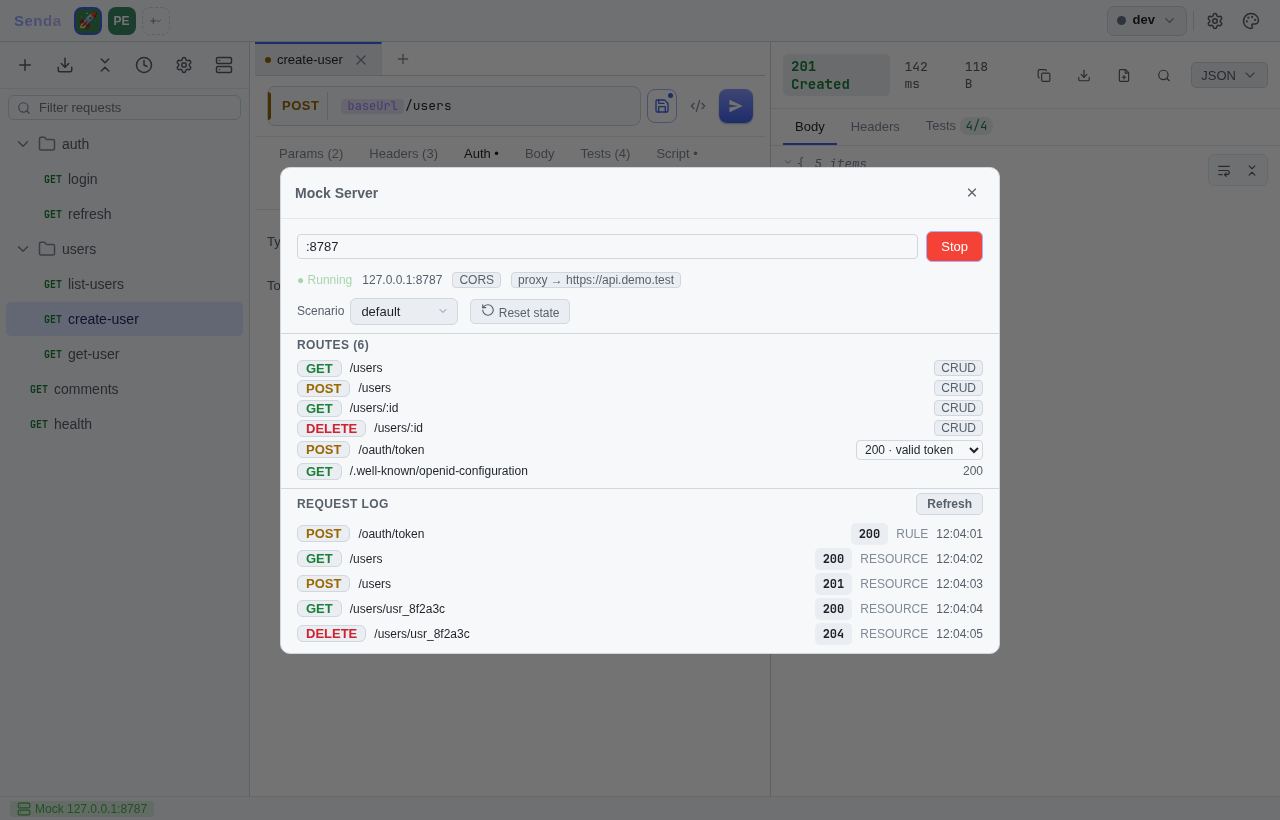The image size is (1280, 820).
Task: Click the import download icon in sidebar
Action: 65,65
